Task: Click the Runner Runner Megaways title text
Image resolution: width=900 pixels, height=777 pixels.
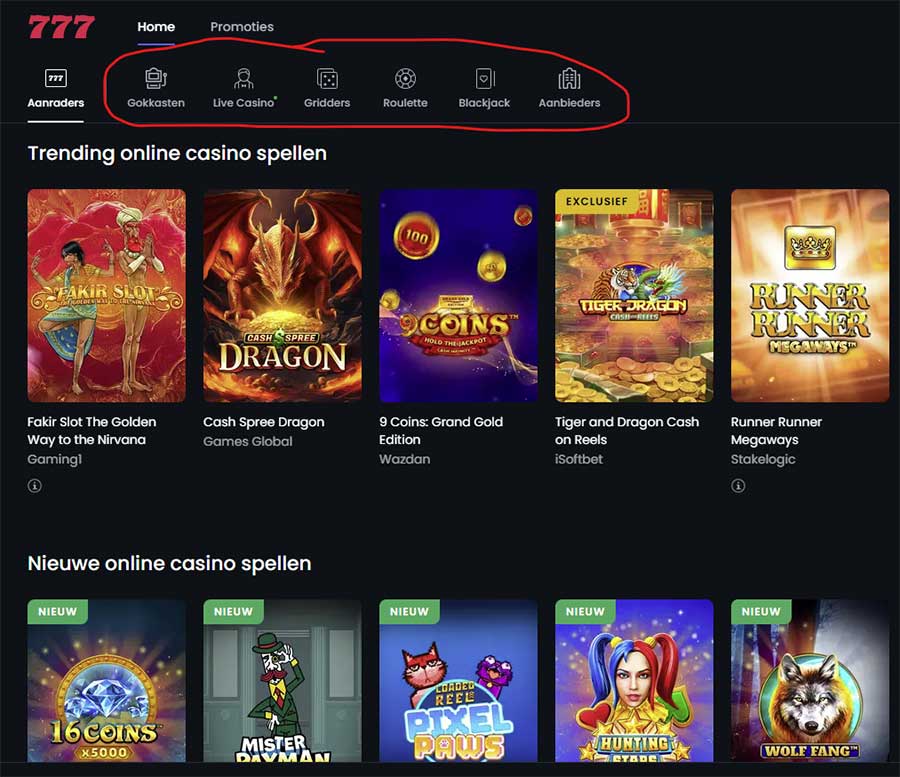Action: click(777, 431)
